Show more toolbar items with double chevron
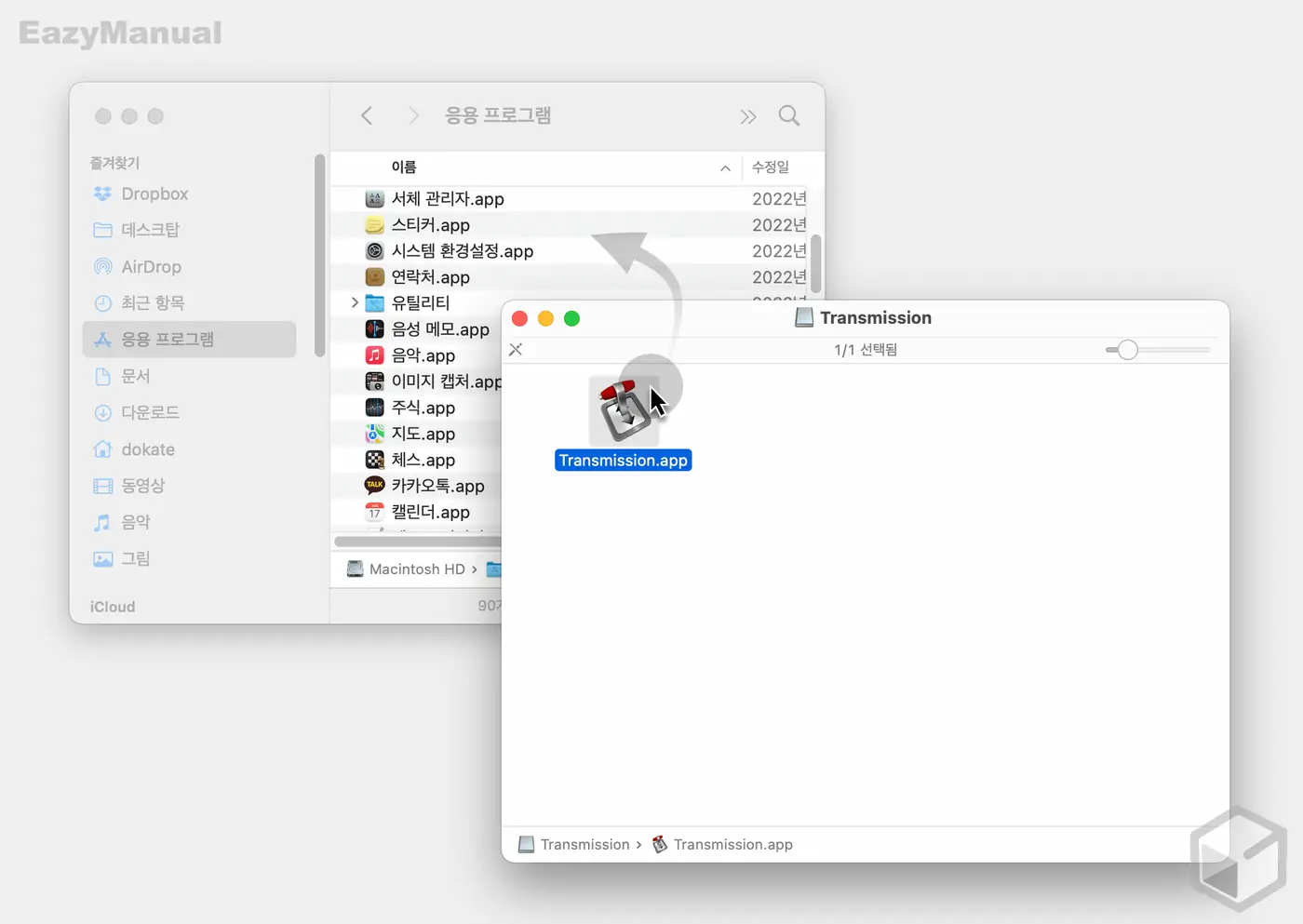1303x924 pixels. coord(747,116)
